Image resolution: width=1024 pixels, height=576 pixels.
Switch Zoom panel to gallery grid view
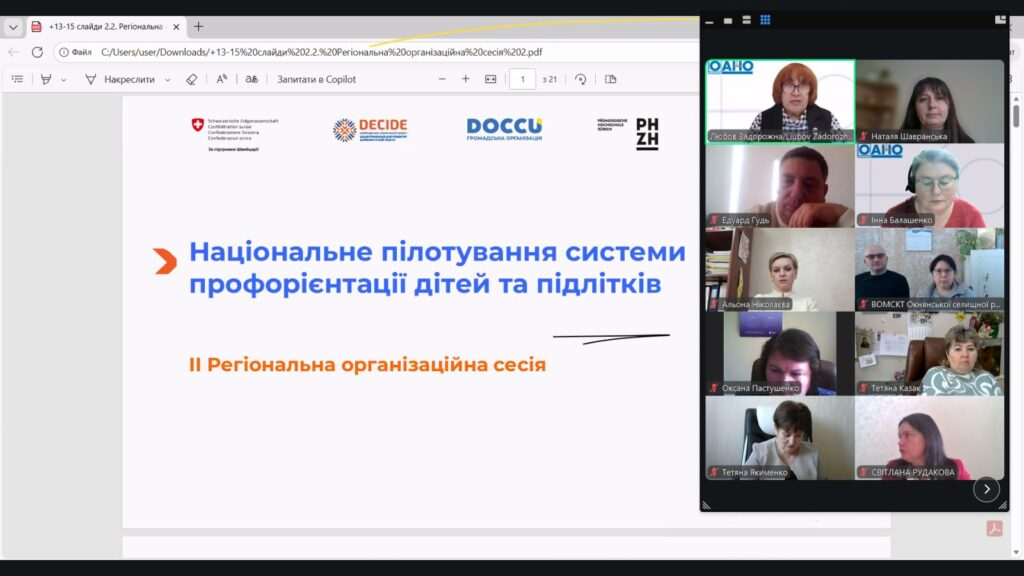point(765,20)
